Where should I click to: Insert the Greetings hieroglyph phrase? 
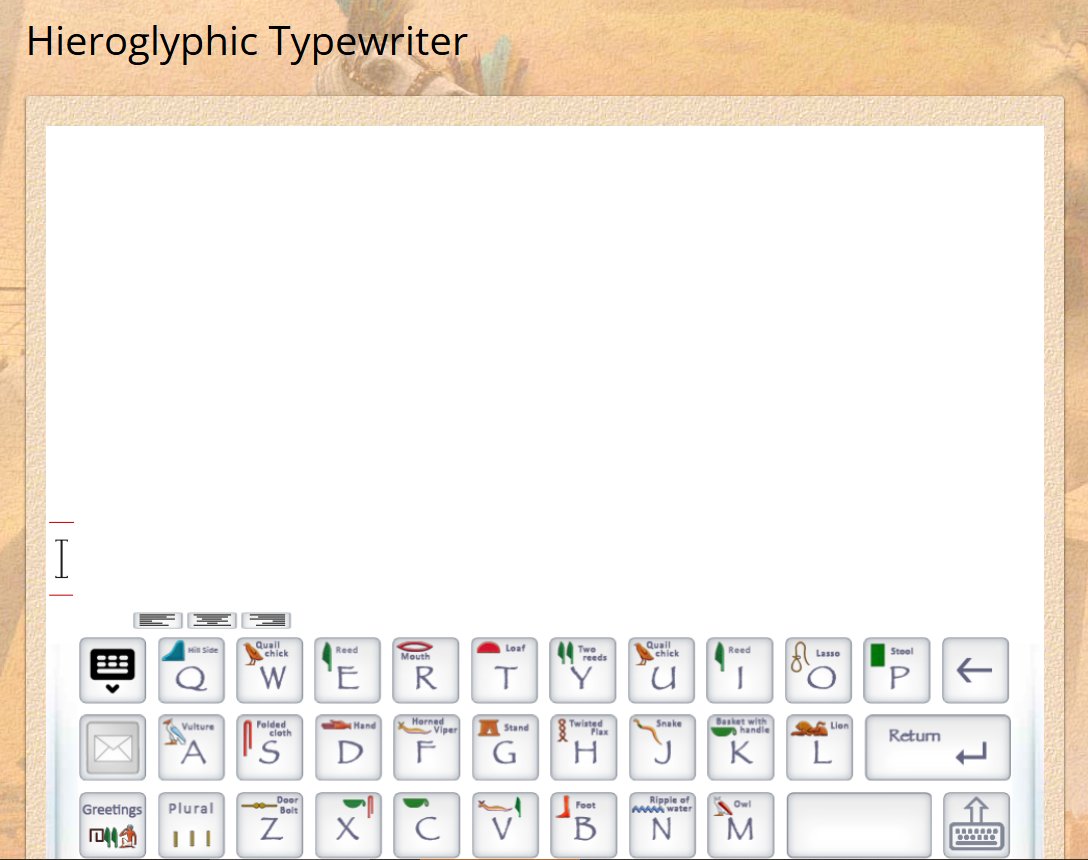112,825
